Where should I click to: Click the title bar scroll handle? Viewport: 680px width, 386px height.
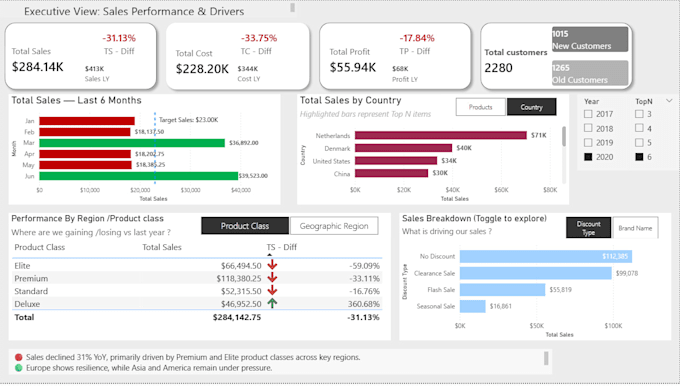click(x=293, y=7)
